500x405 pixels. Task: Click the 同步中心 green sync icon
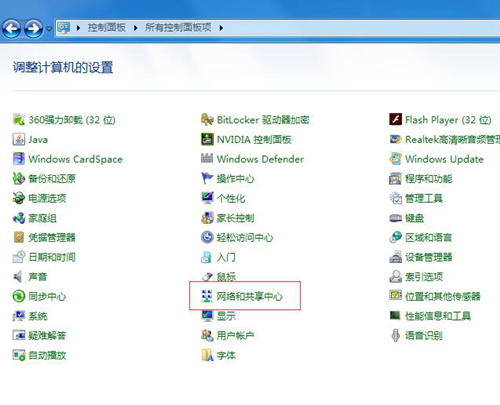coord(19,296)
